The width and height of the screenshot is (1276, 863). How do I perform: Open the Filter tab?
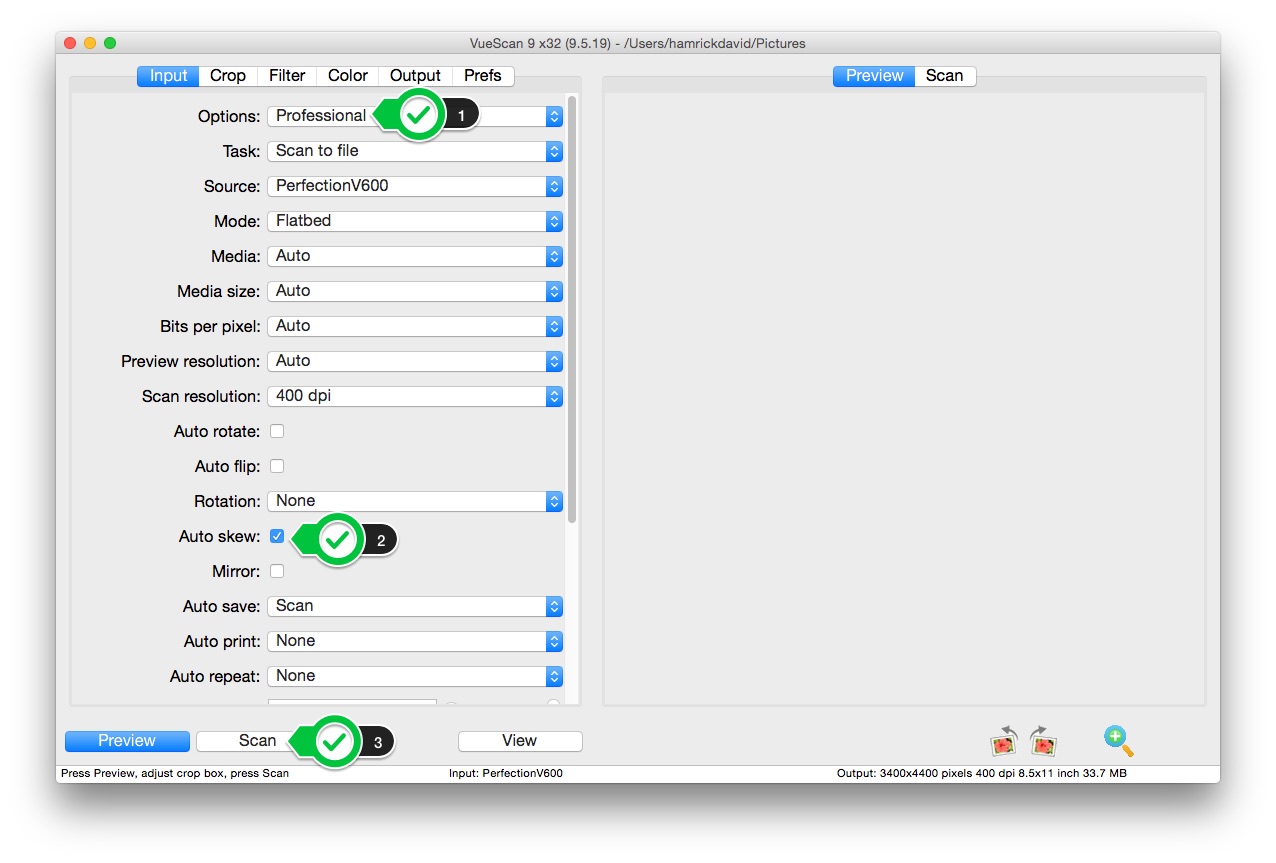coord(287,76)
